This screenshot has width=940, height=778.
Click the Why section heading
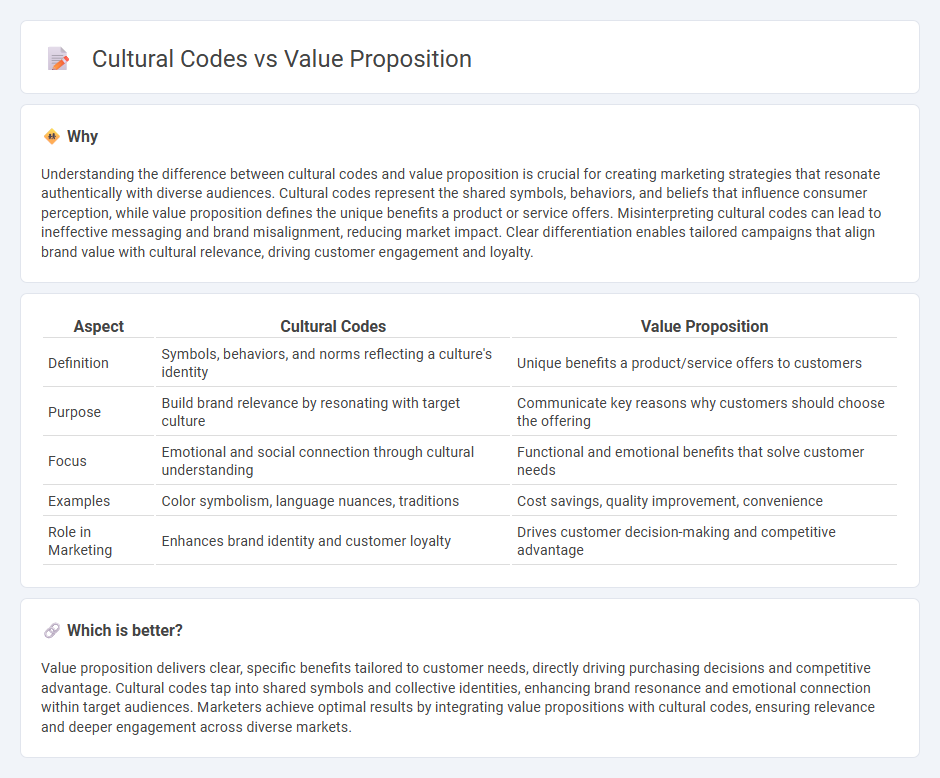coord(82,137)
